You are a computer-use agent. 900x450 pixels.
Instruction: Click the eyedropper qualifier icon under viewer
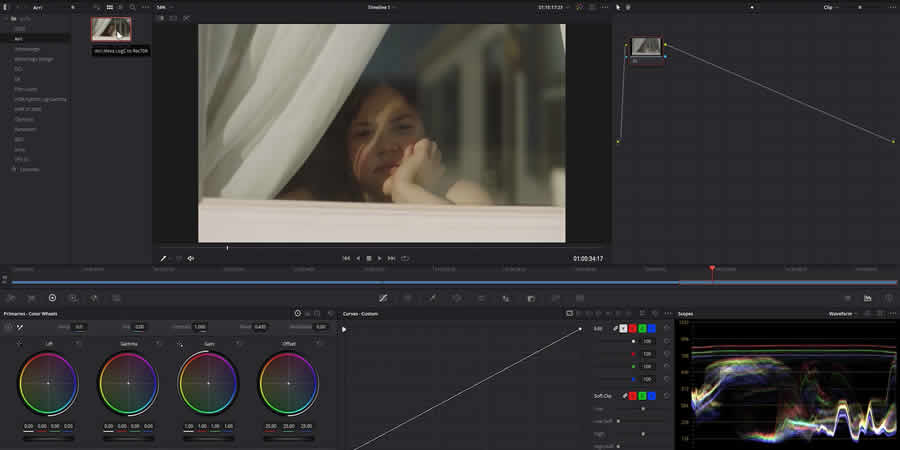coord(164,258)
